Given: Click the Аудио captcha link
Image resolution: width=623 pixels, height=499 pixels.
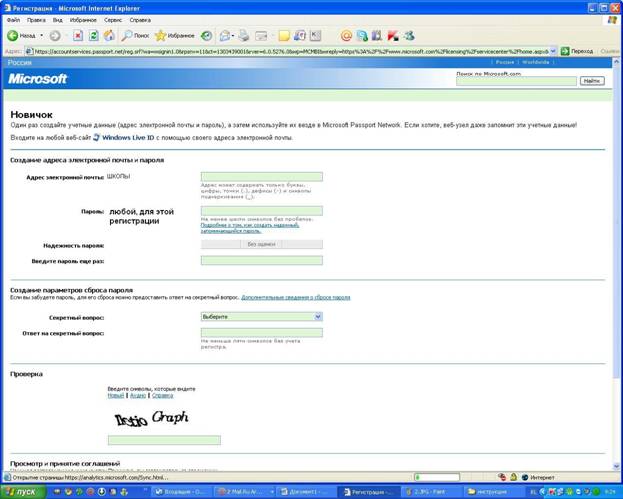Looking at the screenshot, I should (x=138, y=395).
